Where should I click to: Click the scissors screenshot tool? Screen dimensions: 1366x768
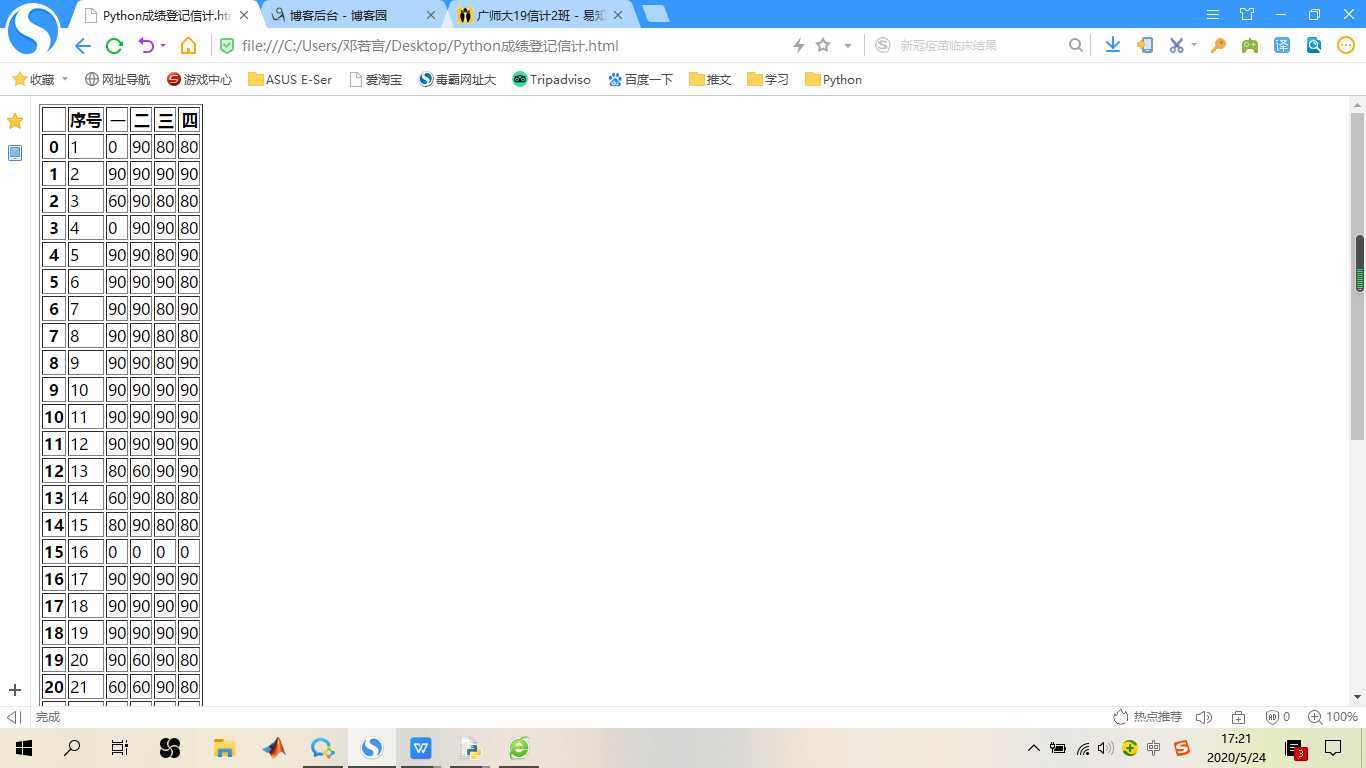point(1176,45)
